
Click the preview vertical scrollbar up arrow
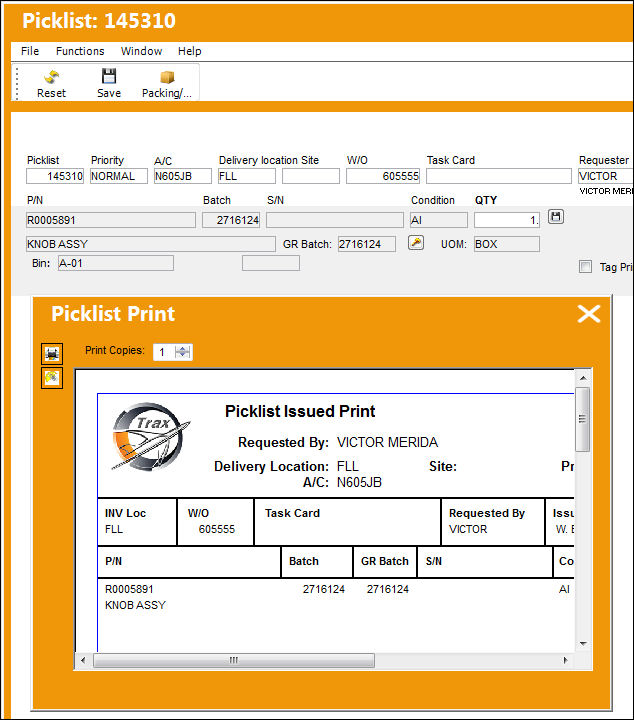583,378
